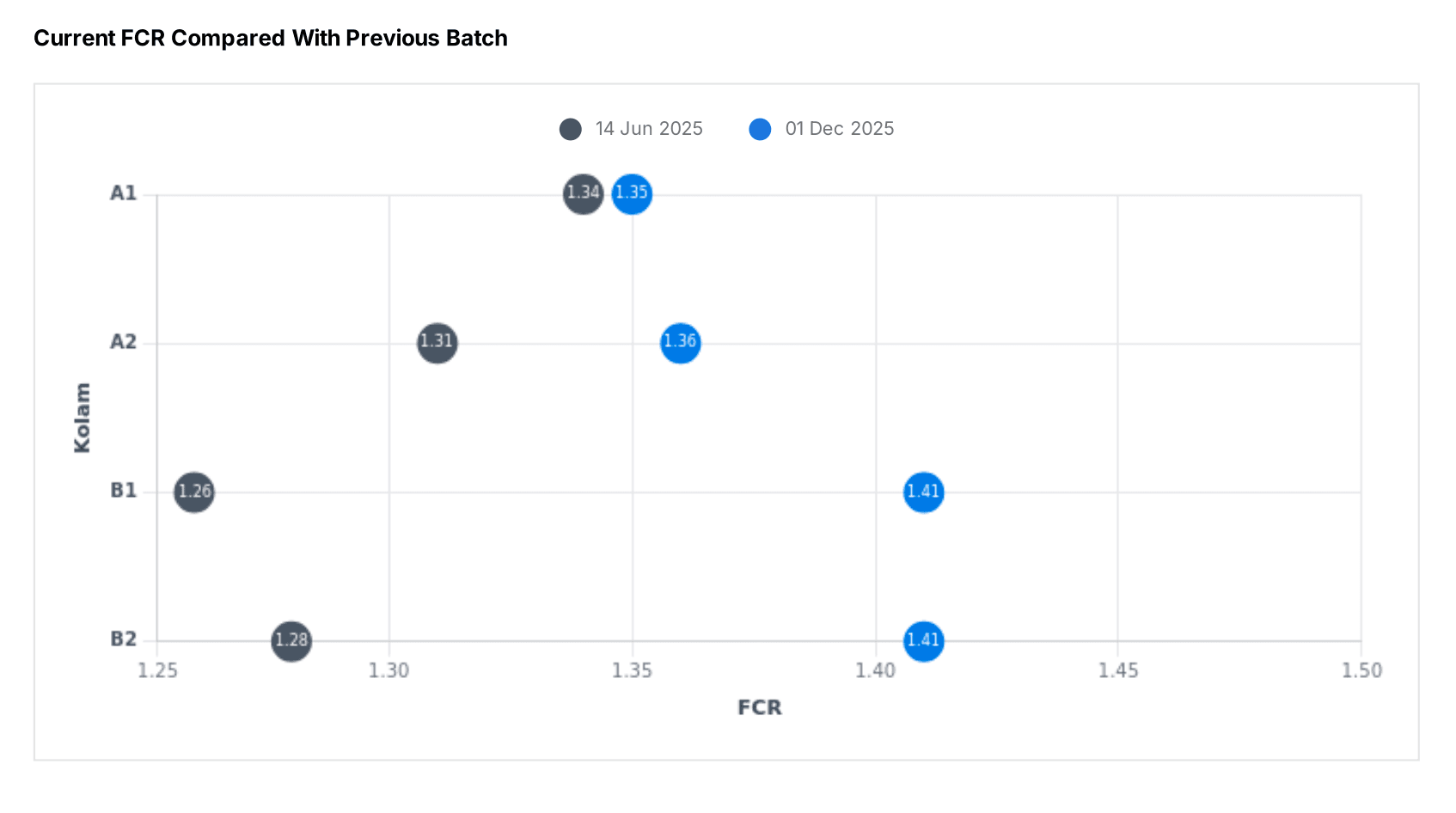Click the chart title "Current FCR Compared With Previous Batch"

pos(271,39)
